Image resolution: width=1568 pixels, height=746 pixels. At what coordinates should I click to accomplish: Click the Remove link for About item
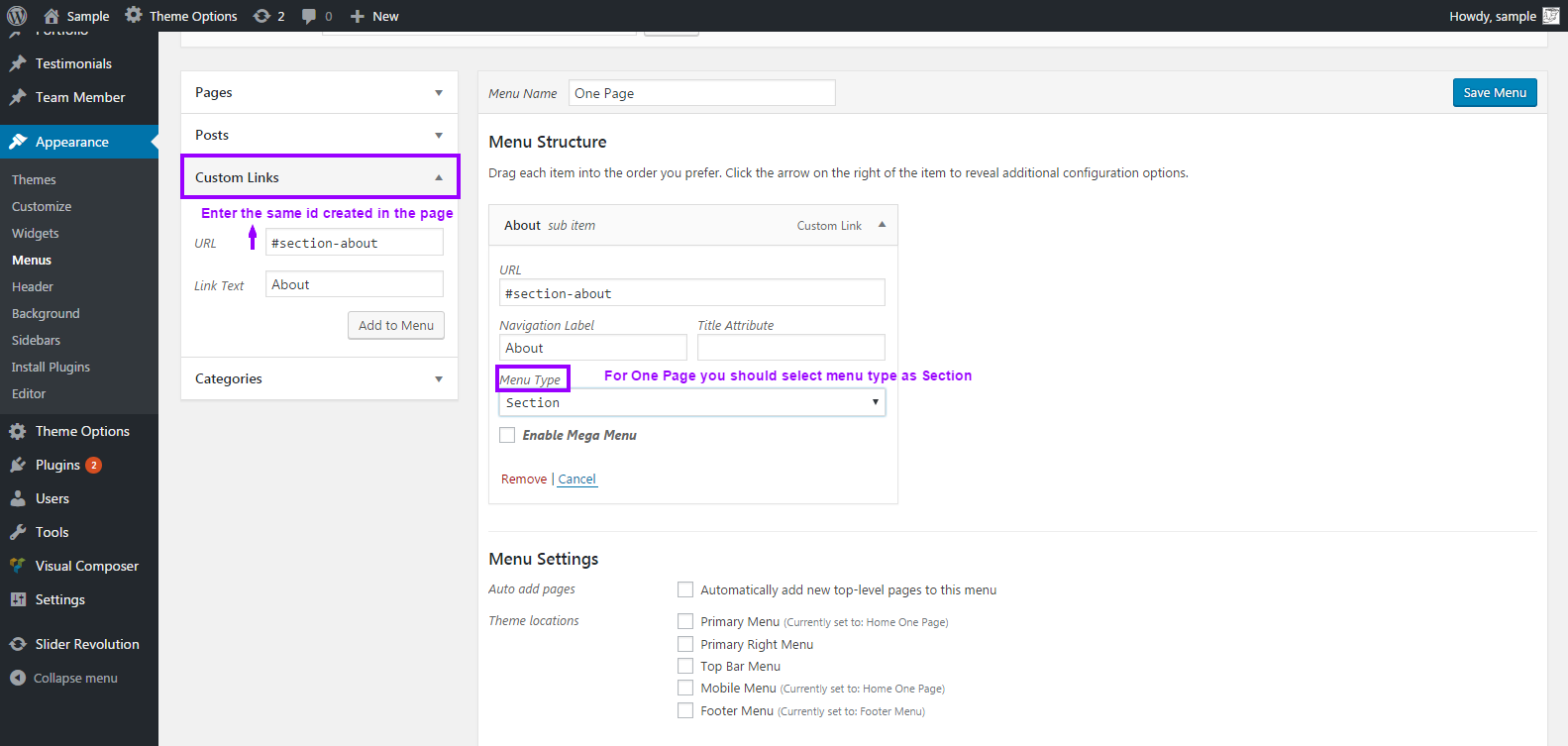(x=523, y=479)
